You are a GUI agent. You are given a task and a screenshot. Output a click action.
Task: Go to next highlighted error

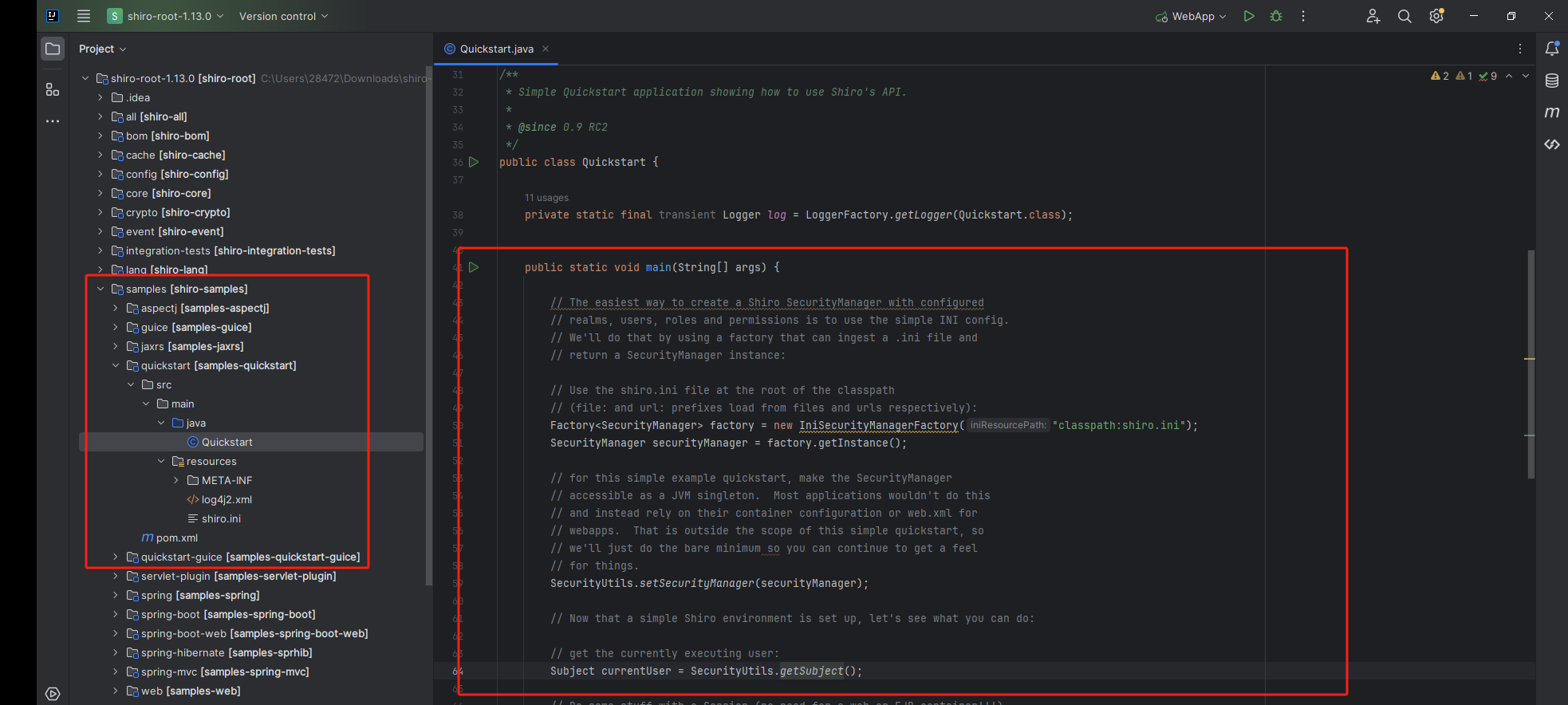click(x=1526, y=76)
